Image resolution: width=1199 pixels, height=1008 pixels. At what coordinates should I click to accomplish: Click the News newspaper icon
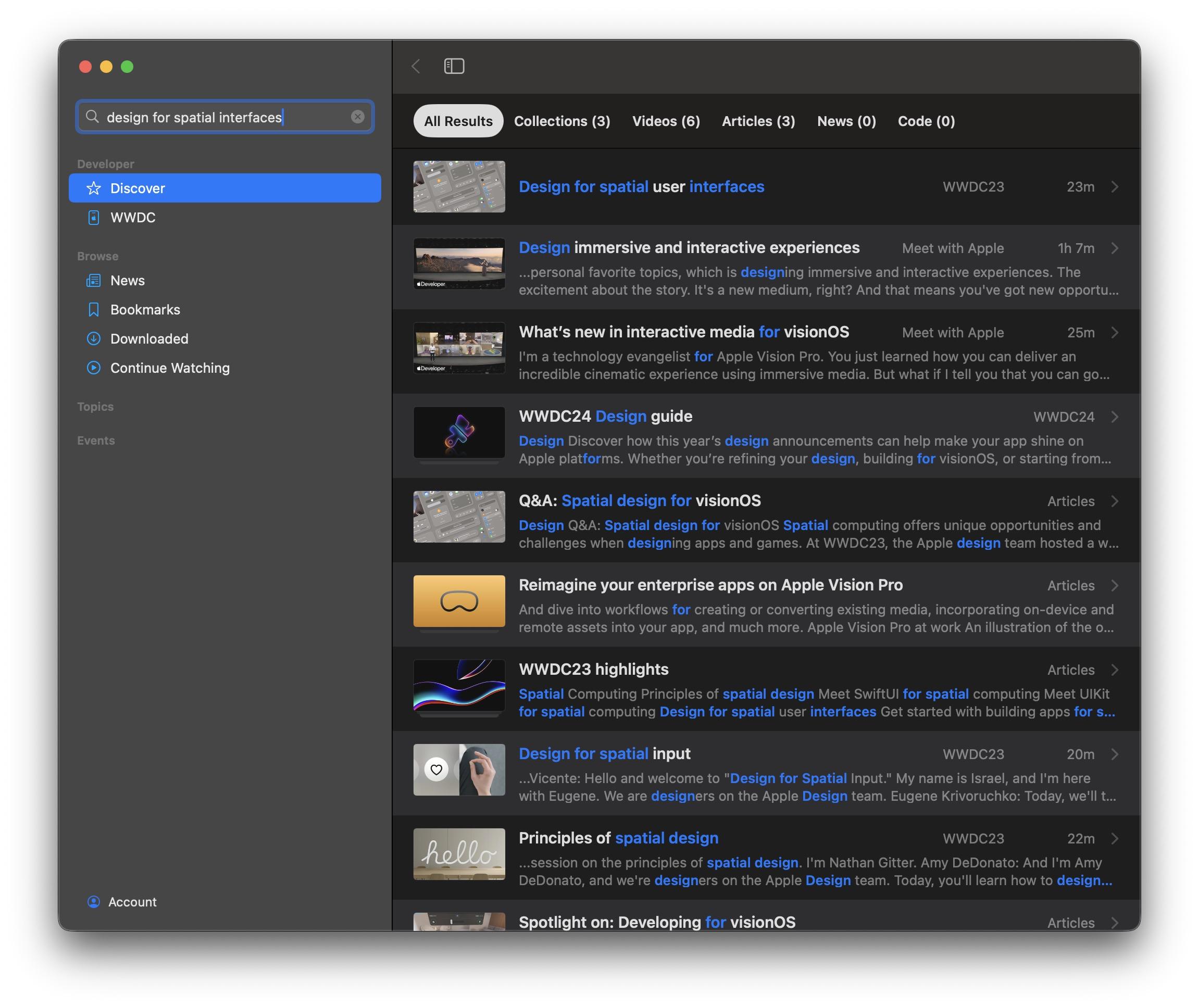tap(94, 280)
